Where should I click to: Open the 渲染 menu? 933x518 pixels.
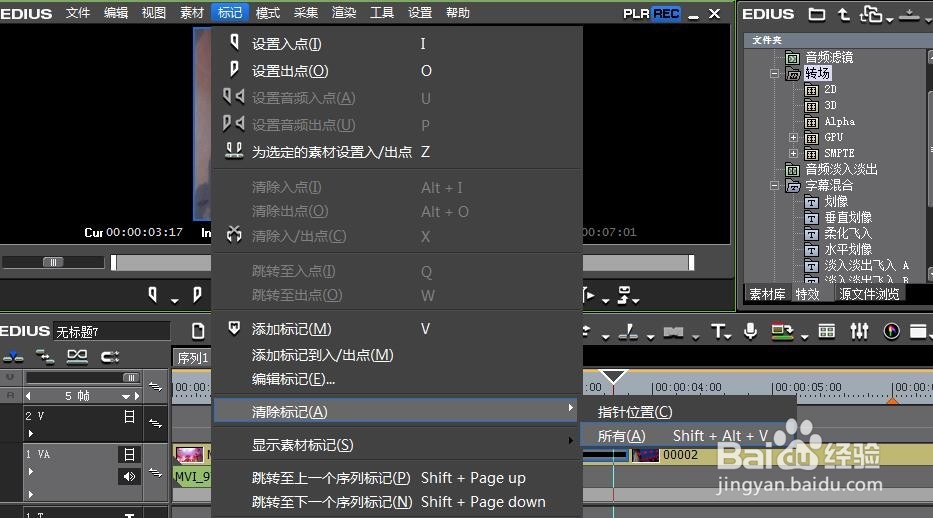click(344, 12)
